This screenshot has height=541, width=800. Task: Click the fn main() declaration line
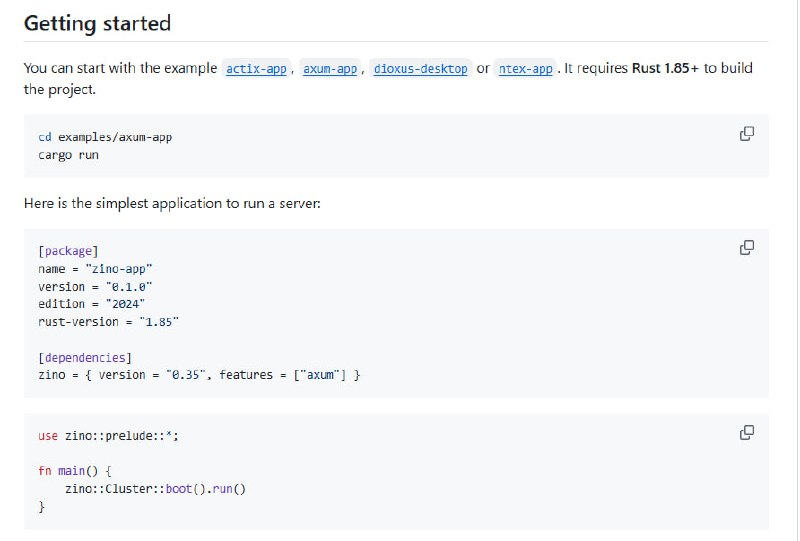(x=76, y=471)
